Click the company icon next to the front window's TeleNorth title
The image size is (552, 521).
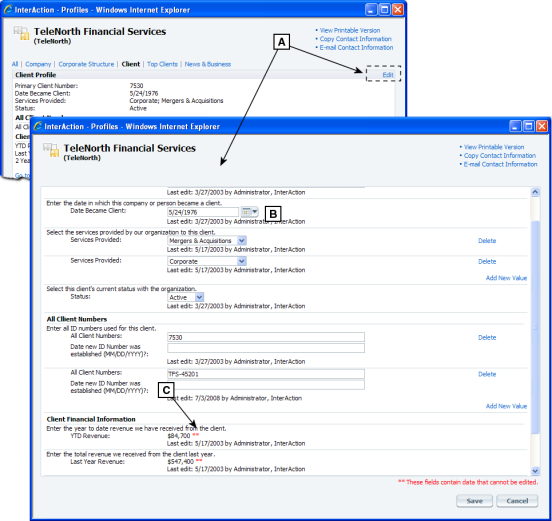click(51, 150)
